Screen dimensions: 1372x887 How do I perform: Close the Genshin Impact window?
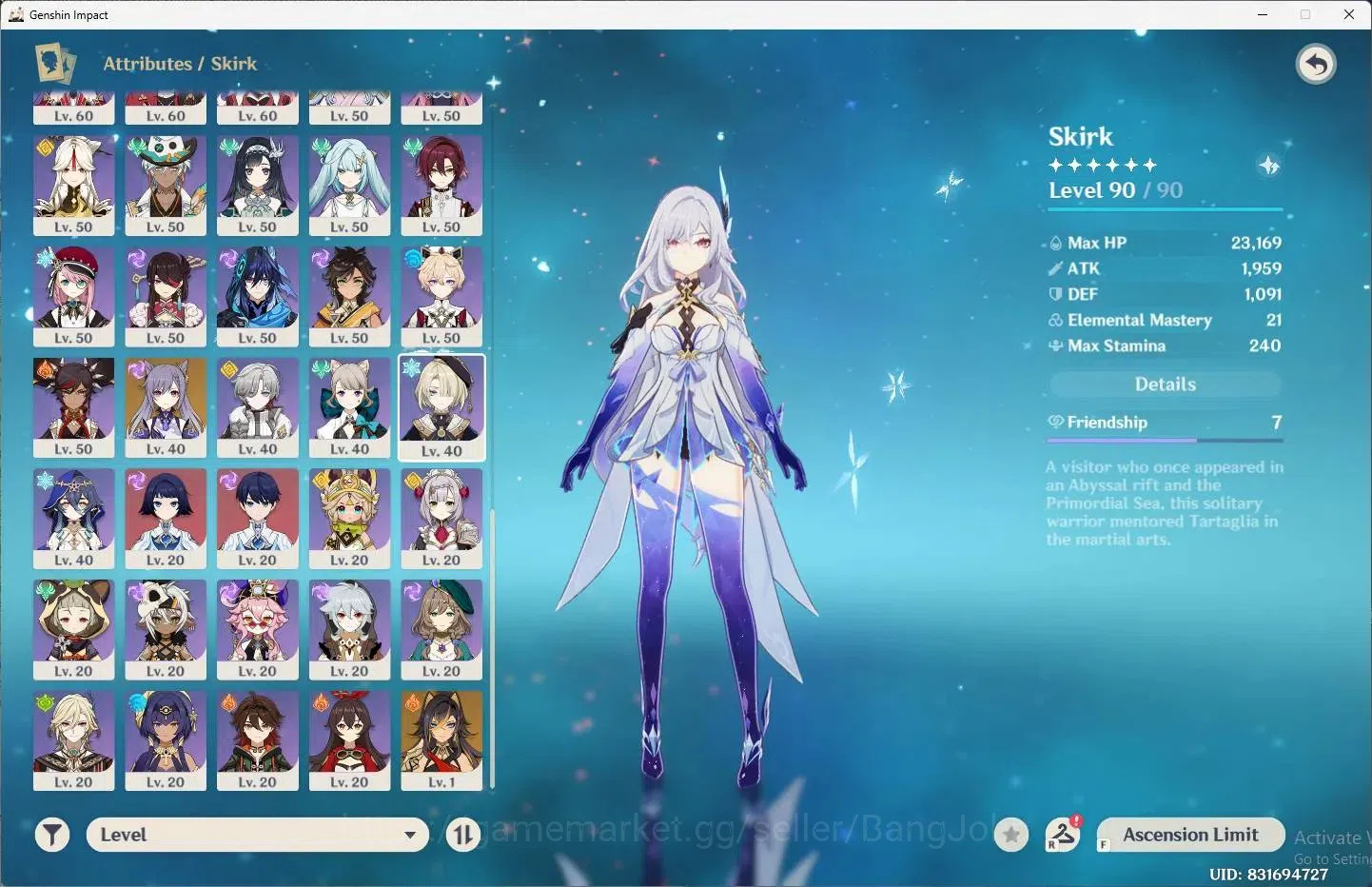(x=1349, y=14)
